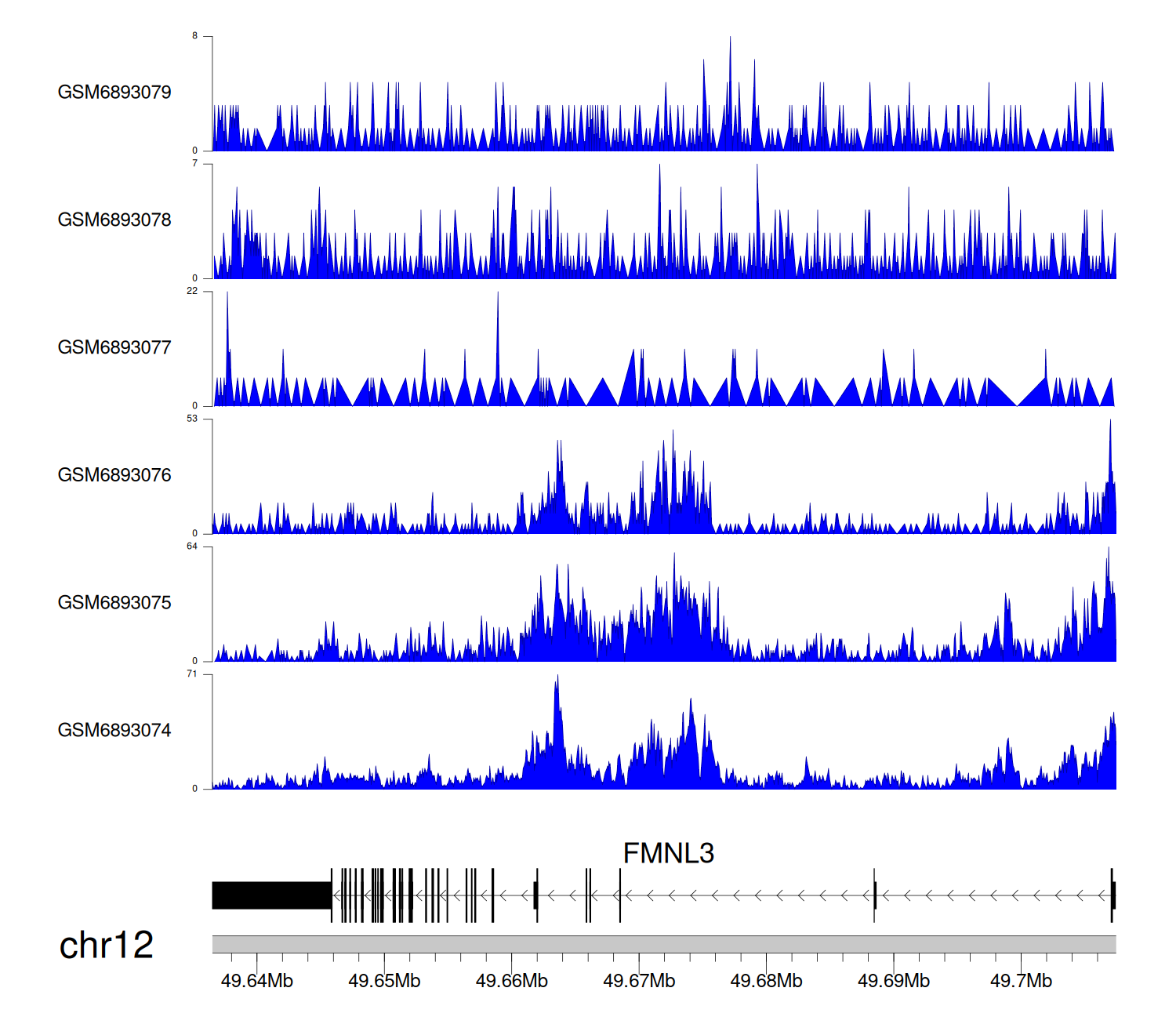Click the GSM6893079 track label
1176x1035 pixels.
click(x=114, y=93)
